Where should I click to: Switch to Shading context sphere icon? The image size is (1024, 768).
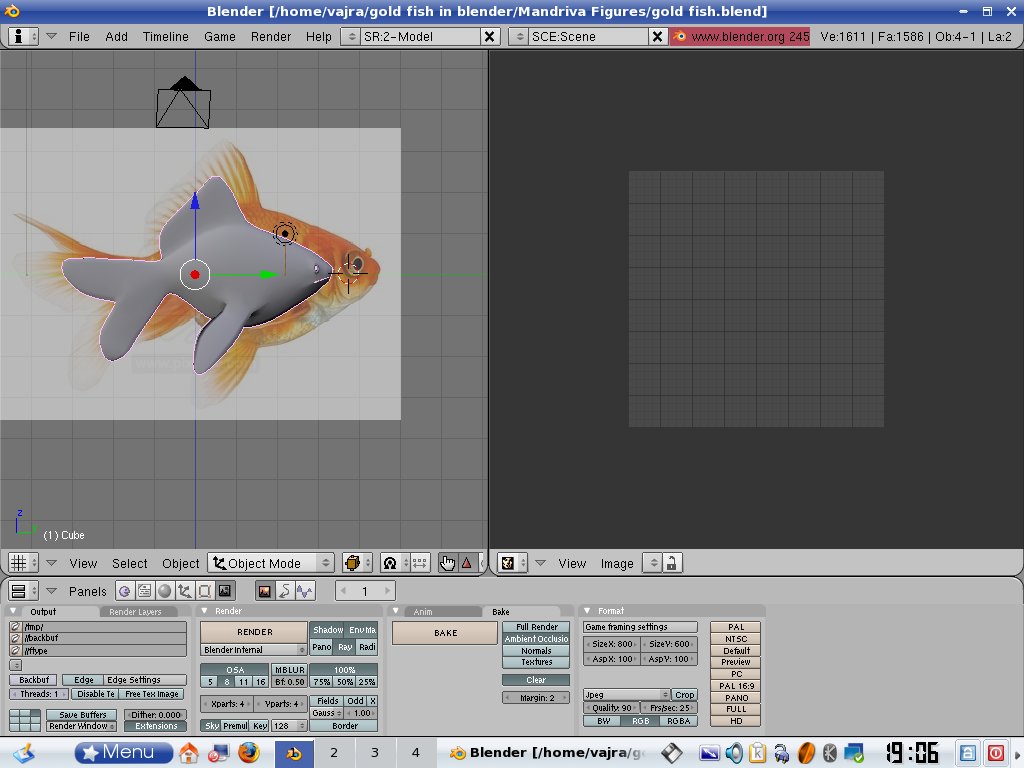click(164, 591)
